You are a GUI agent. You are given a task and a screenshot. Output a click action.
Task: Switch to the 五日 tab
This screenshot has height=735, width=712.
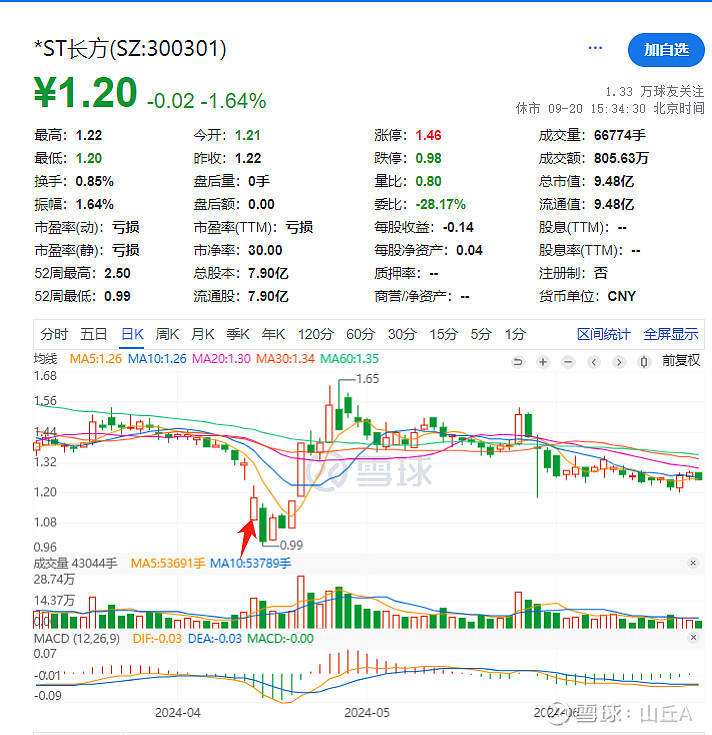tap(94, 334)
